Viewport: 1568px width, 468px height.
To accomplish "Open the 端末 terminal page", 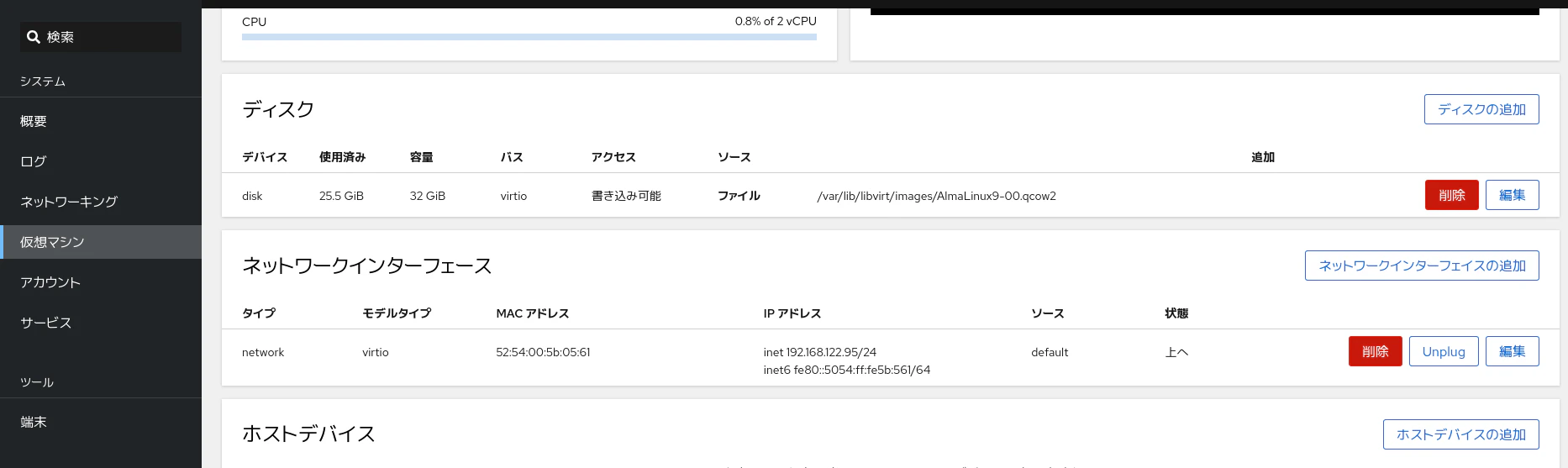I will point(101,422).
